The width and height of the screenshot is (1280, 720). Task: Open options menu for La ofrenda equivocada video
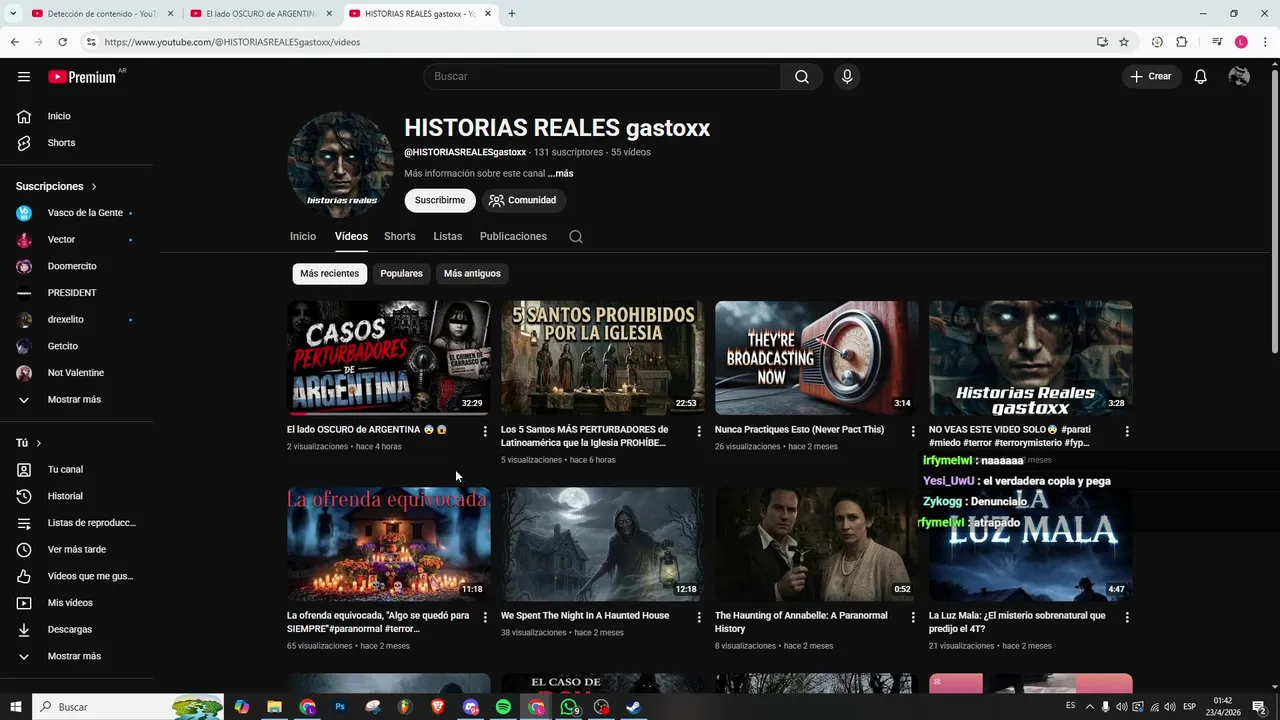[x=485, y=617]
